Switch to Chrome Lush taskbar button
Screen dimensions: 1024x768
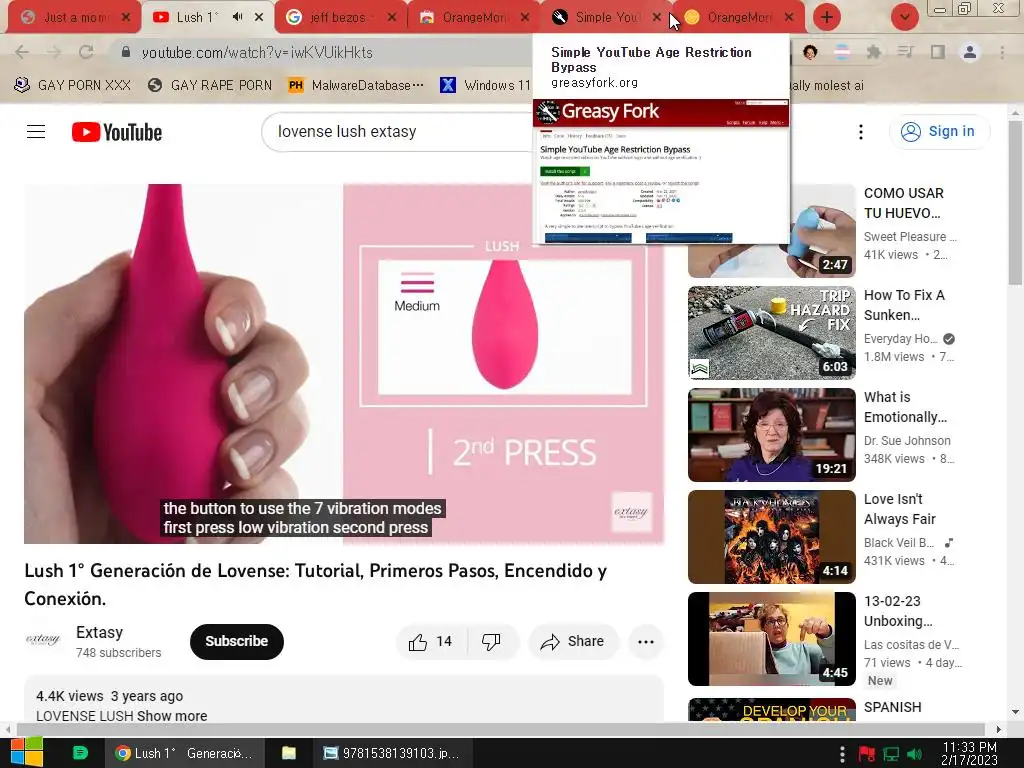[185, 753]
